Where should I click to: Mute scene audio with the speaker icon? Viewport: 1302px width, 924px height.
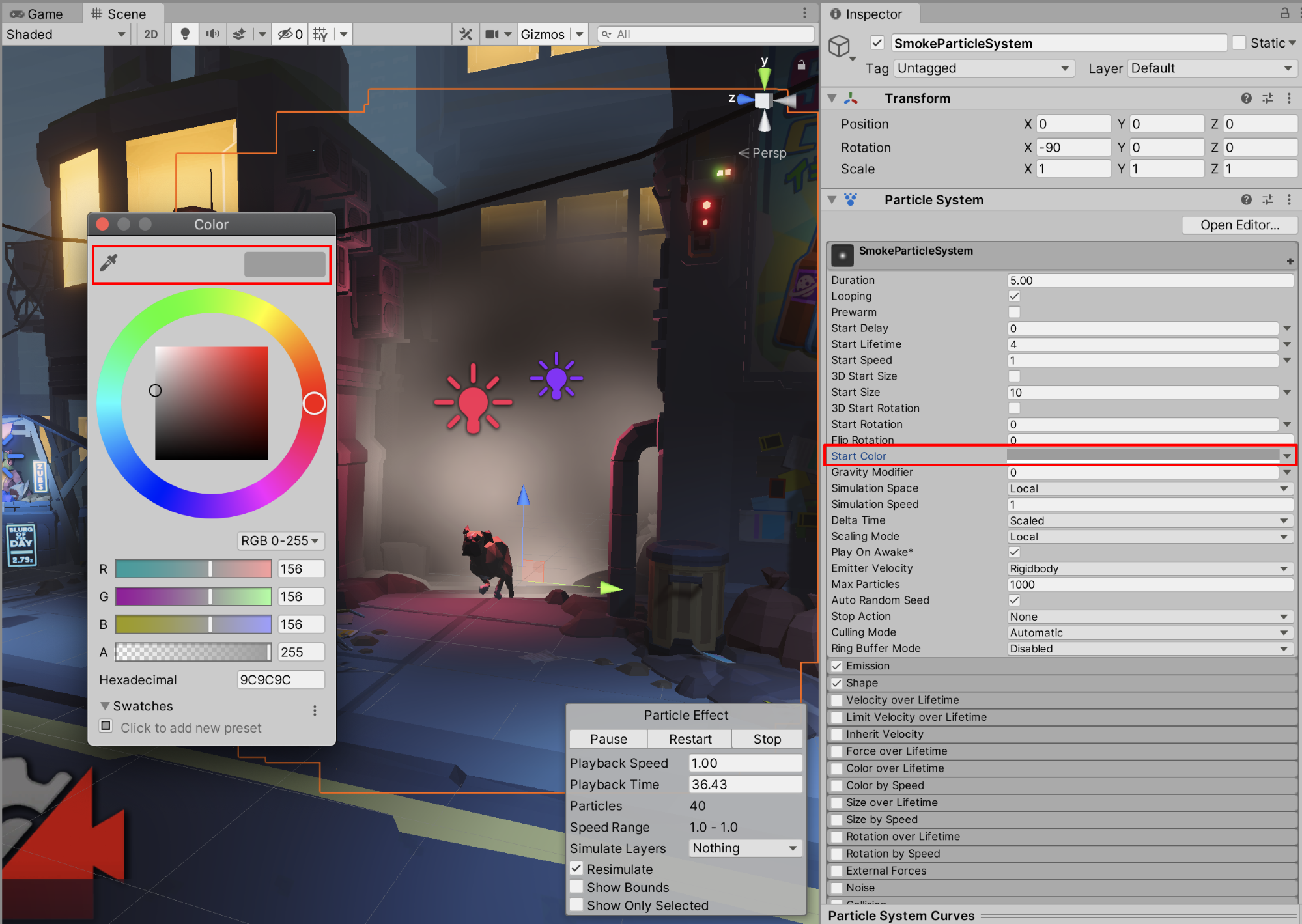point(212,34)
